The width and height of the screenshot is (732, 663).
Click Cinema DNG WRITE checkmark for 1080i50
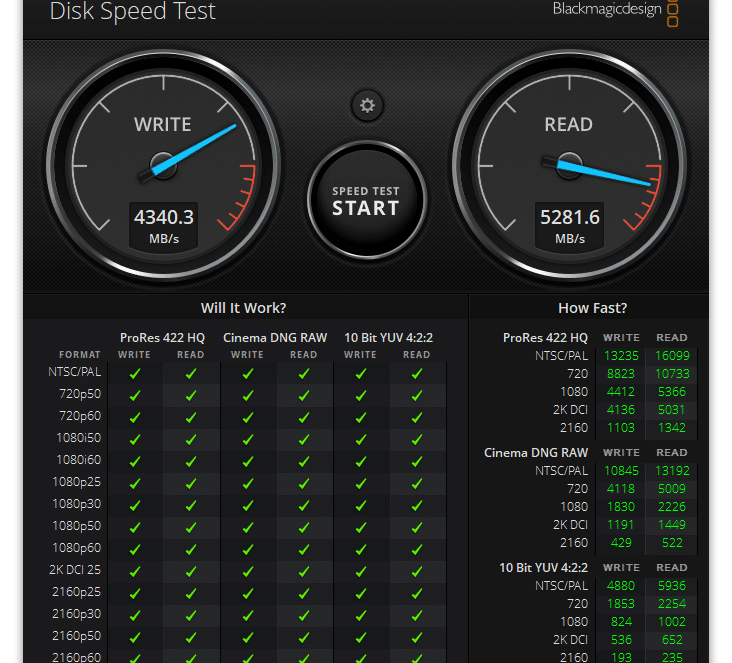(248, 439)
